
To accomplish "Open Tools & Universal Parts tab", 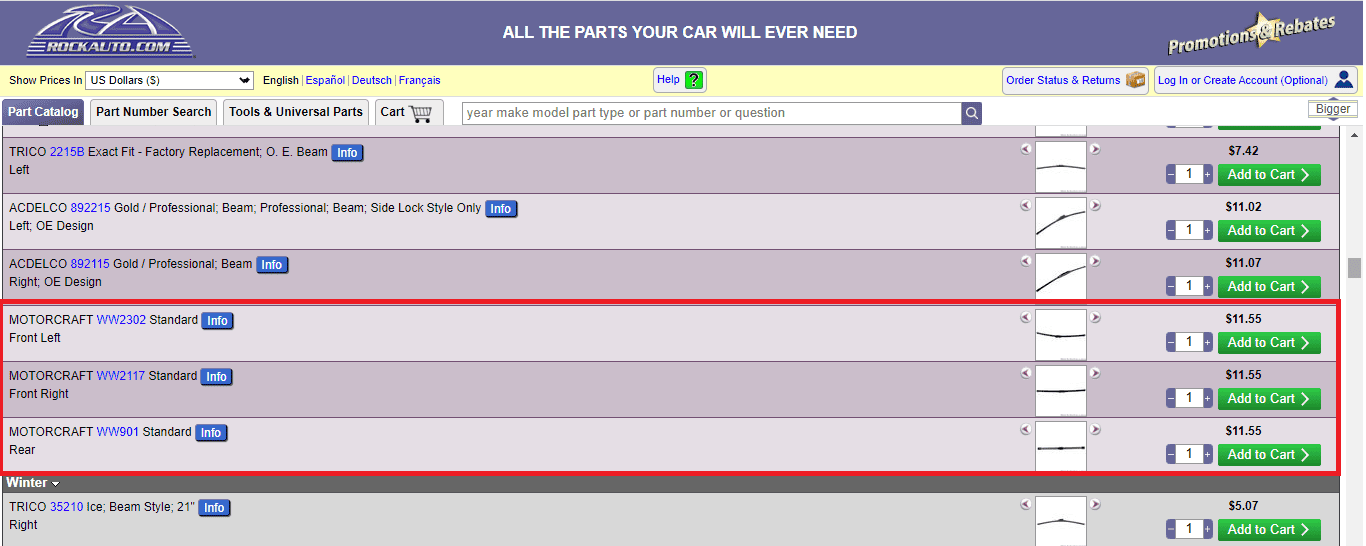I will point(295,112).
